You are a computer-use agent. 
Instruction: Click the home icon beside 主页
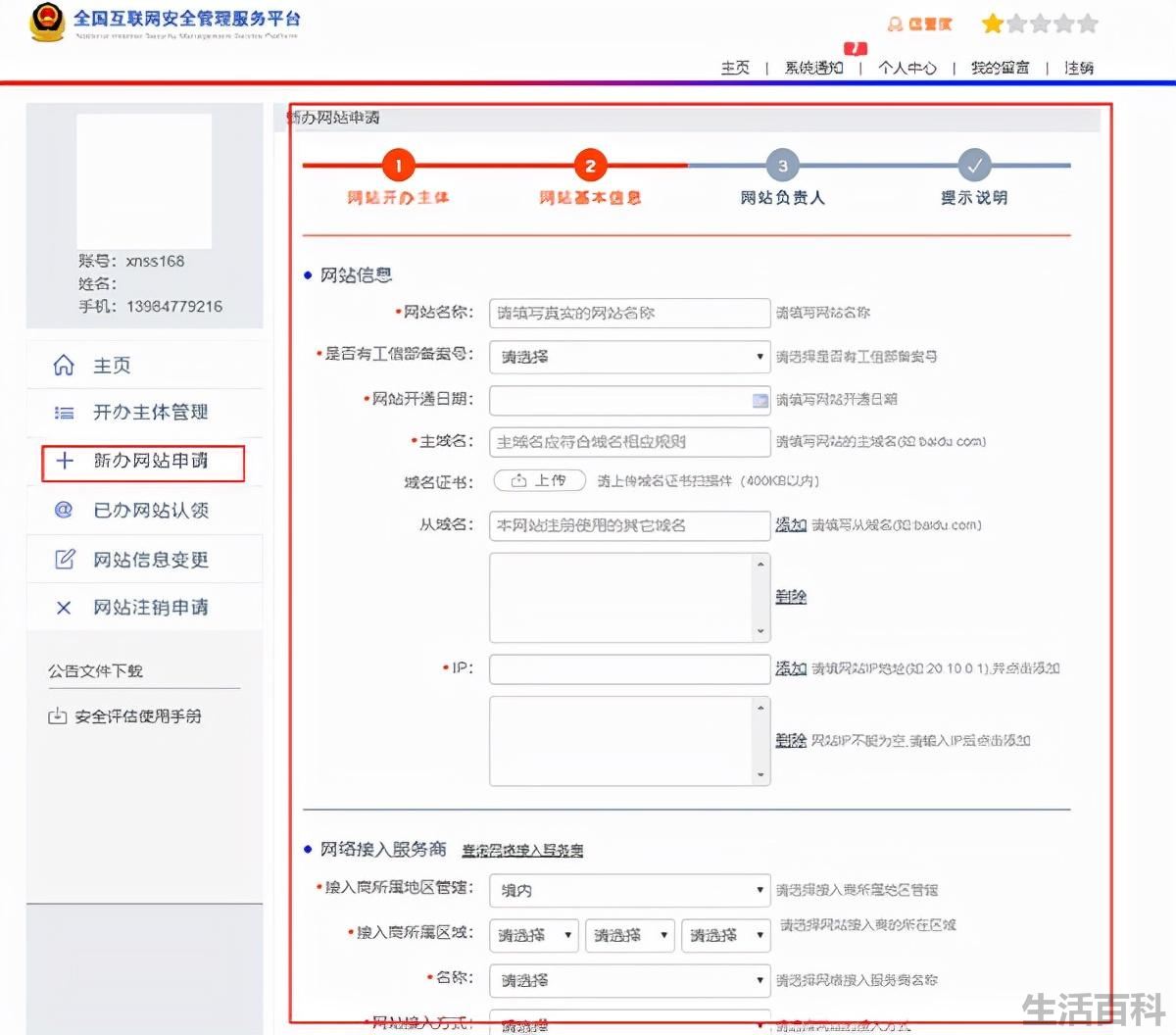tap(64, 366)
